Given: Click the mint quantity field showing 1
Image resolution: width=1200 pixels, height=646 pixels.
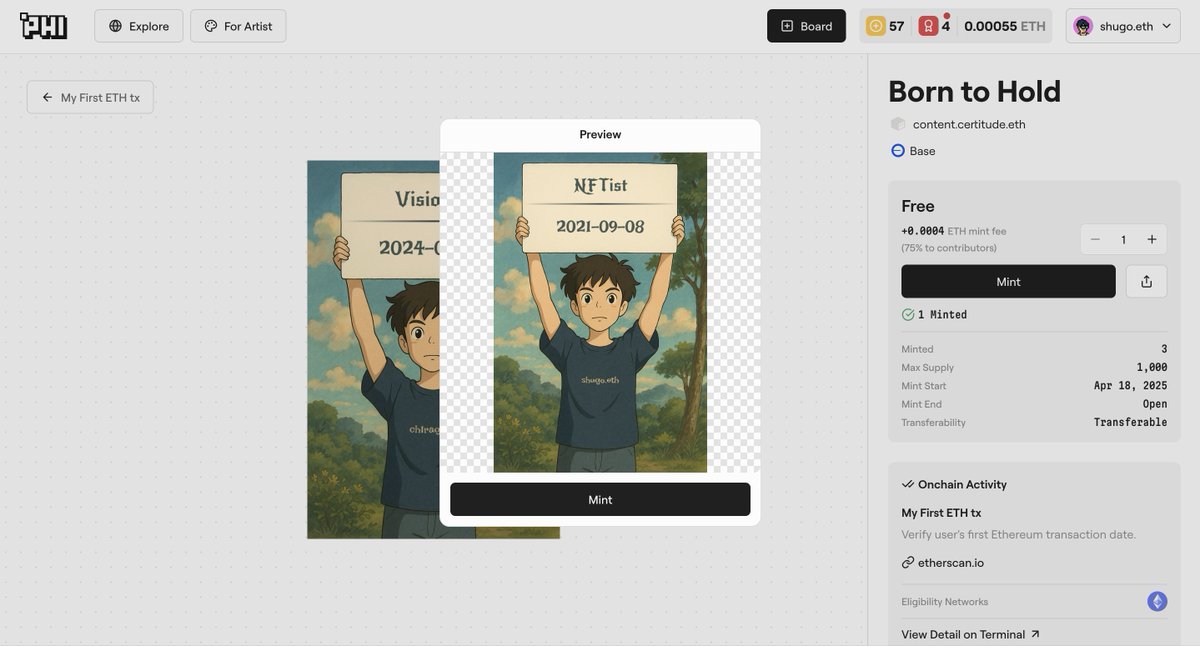Looking at the screenshot, I should (x=1124, y=239).
